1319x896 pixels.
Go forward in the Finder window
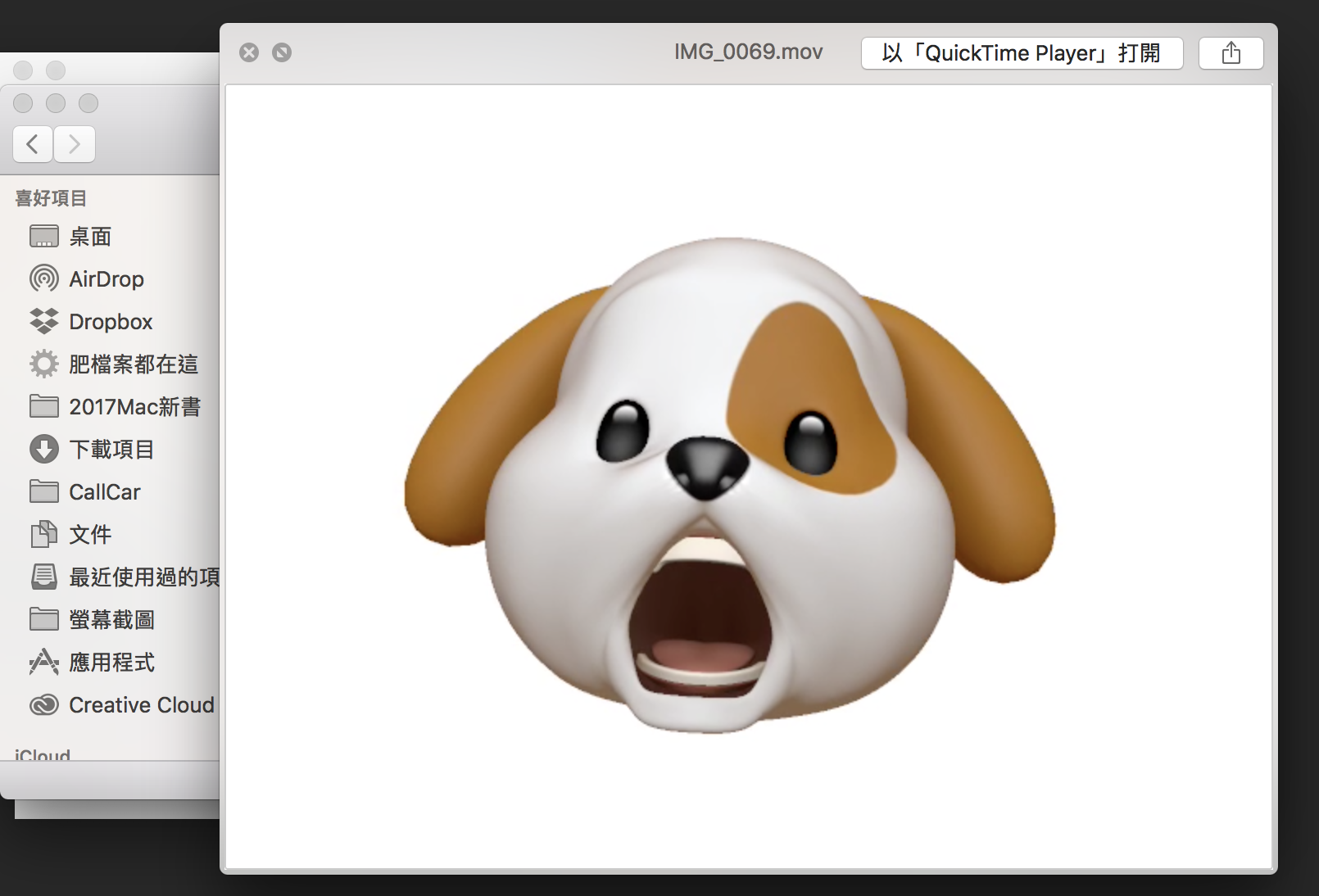point(75,144)
